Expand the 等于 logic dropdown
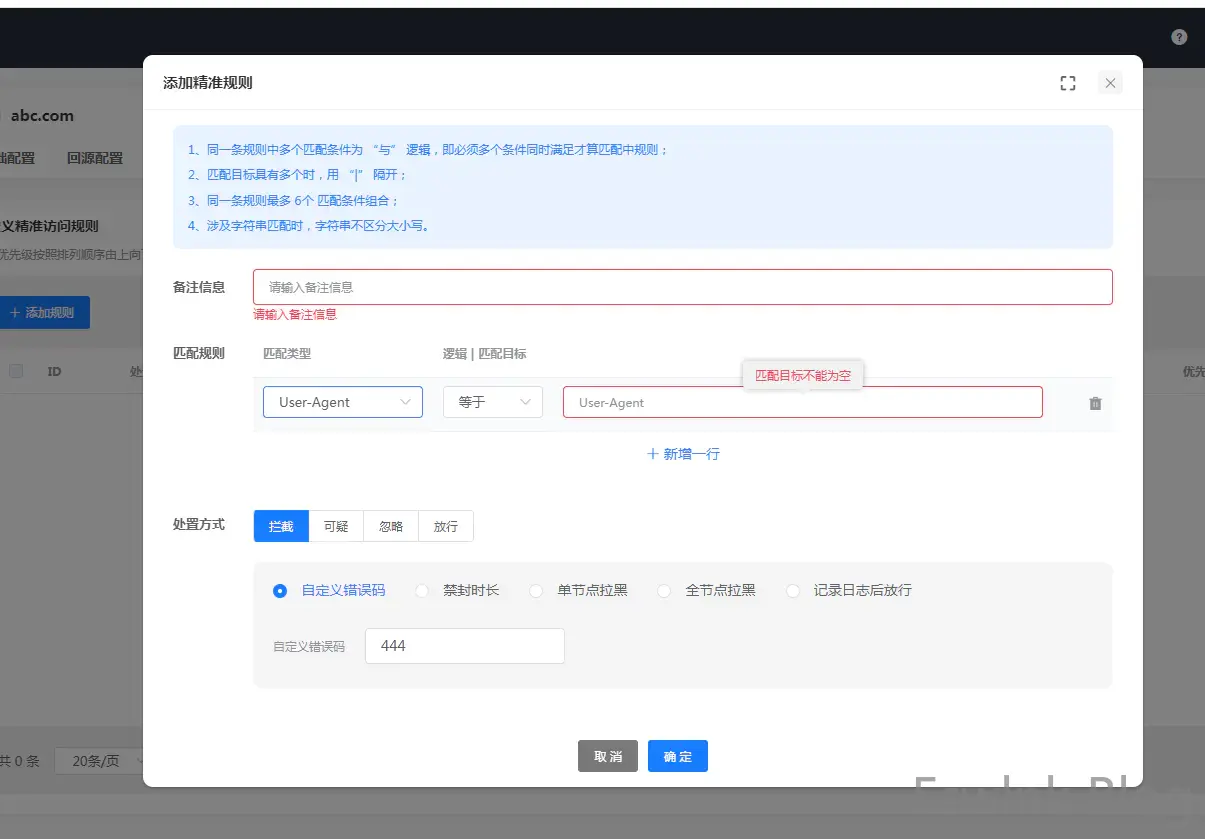Image resolution: width=1205 pixels, height=839 pixels. coord(492,402)
